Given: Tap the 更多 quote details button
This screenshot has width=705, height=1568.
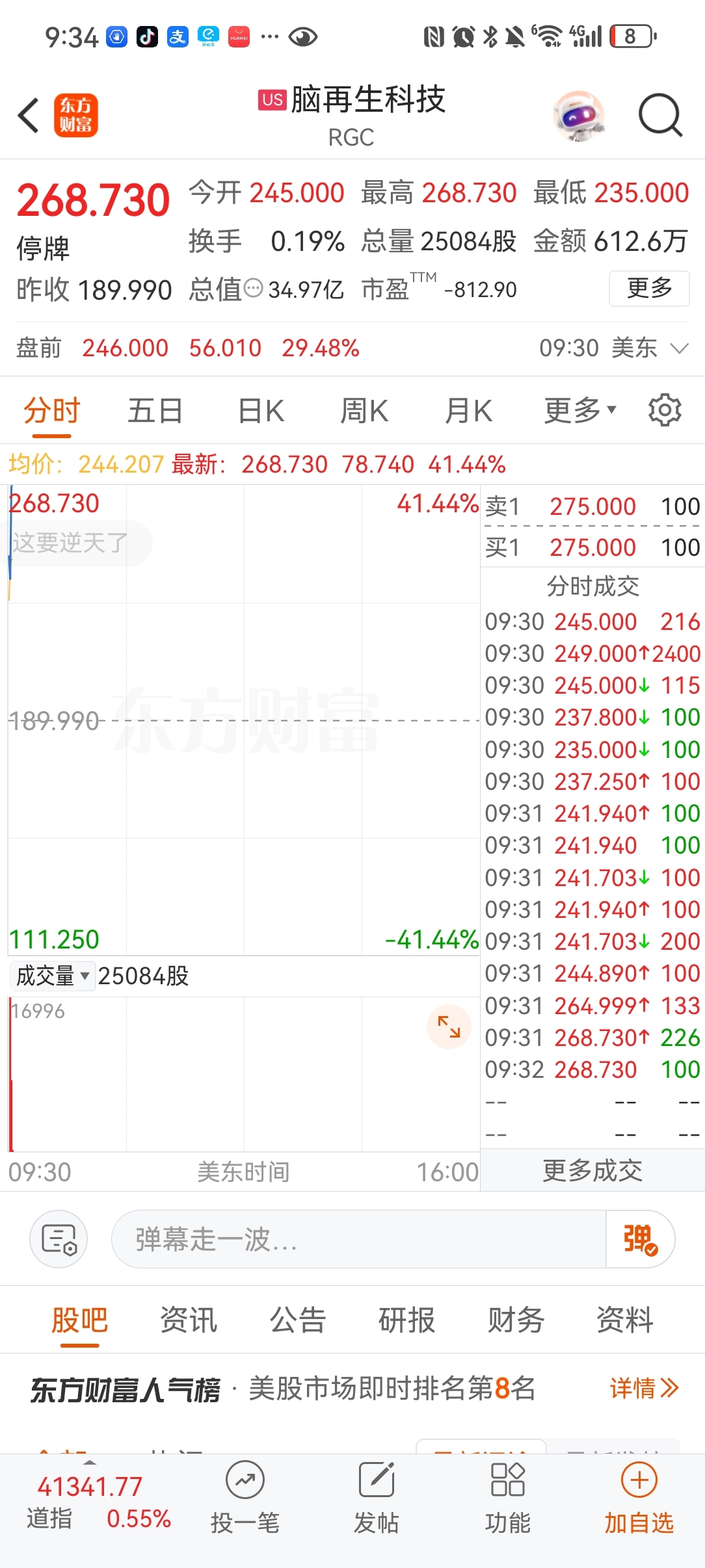Looking at the screenshot, I should coord(649,288).
